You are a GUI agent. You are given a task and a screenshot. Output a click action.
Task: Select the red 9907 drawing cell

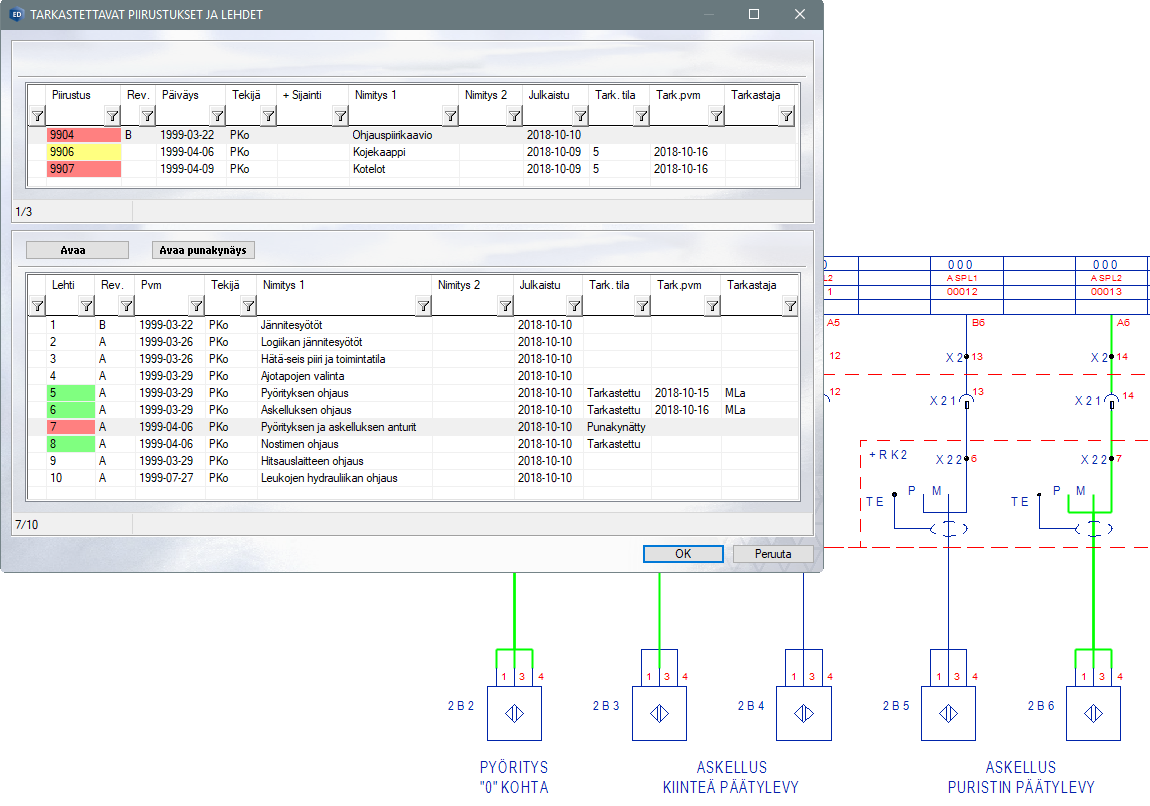coord(84,170)
